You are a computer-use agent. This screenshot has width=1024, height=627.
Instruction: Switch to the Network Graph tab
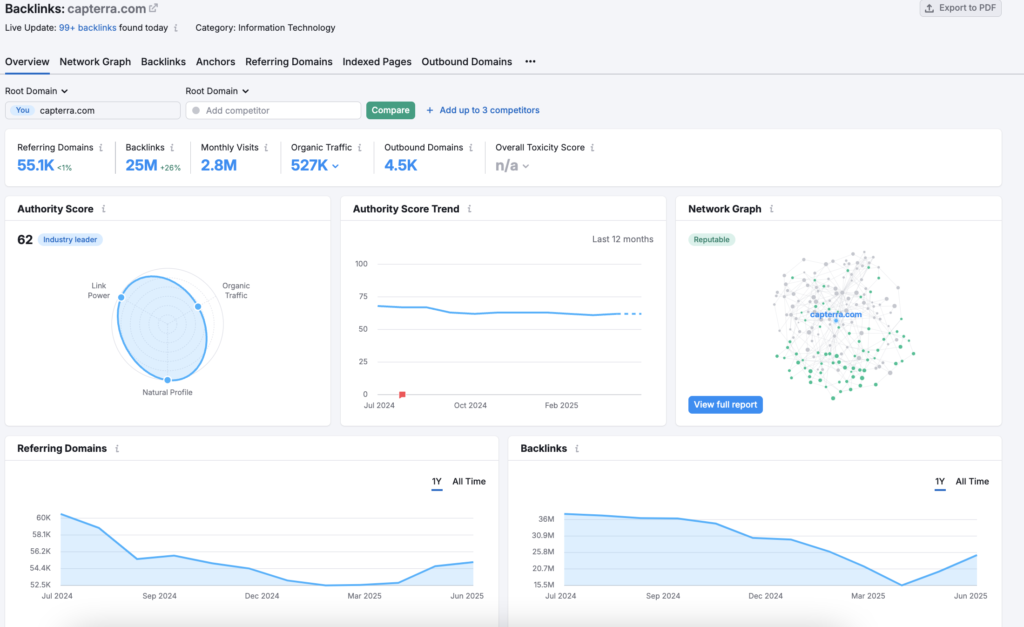95,61
